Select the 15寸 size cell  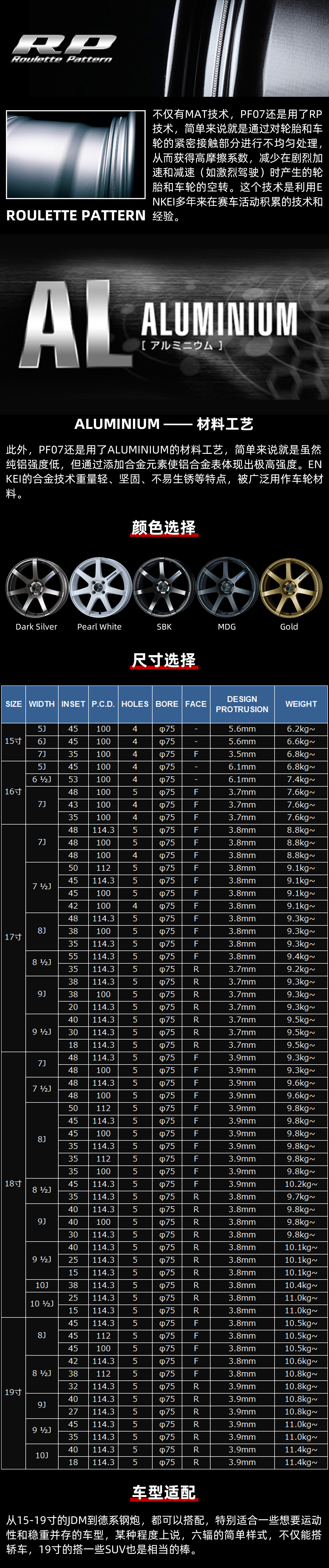13,741
